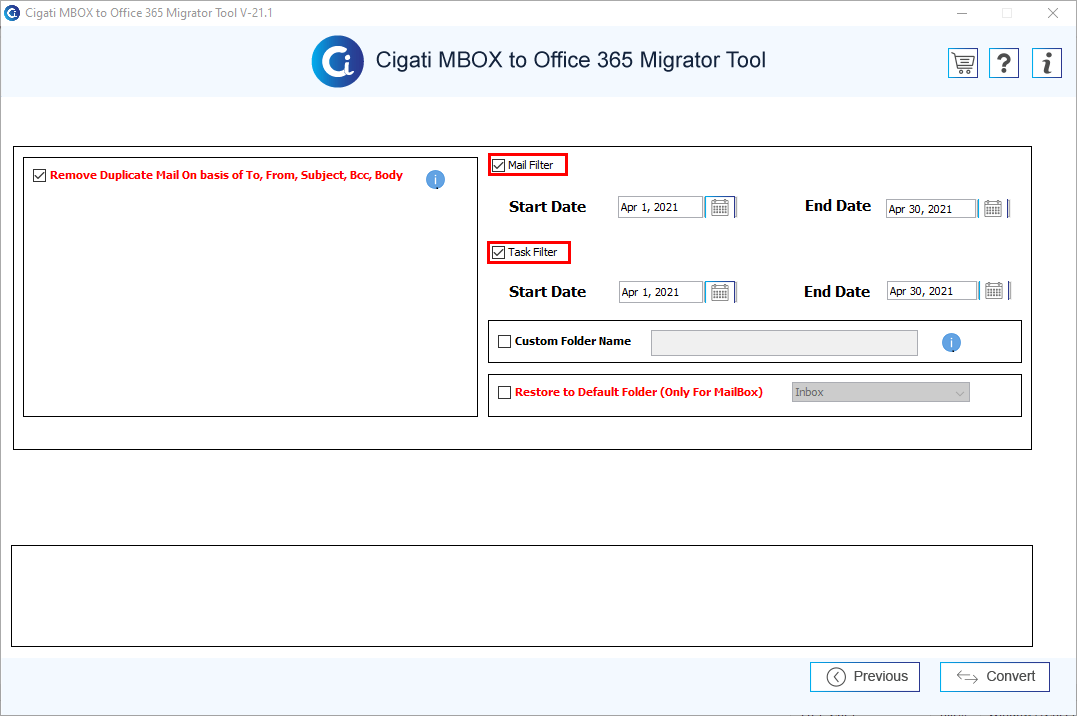Click Task Filter End Date field Apr 30, 2021

tap(932, 291)
